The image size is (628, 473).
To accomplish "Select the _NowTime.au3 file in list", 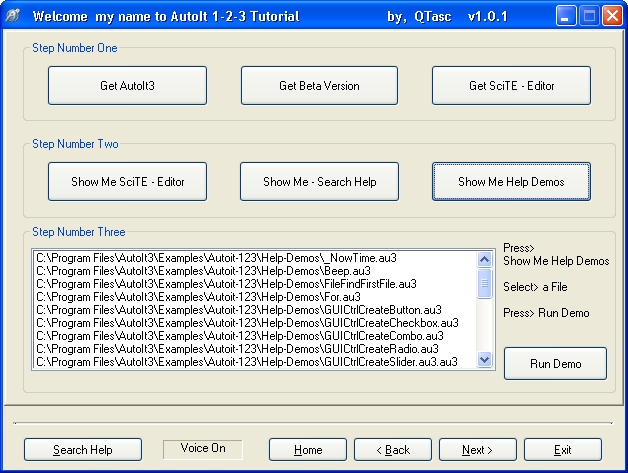I will click(x=255, y=258).
